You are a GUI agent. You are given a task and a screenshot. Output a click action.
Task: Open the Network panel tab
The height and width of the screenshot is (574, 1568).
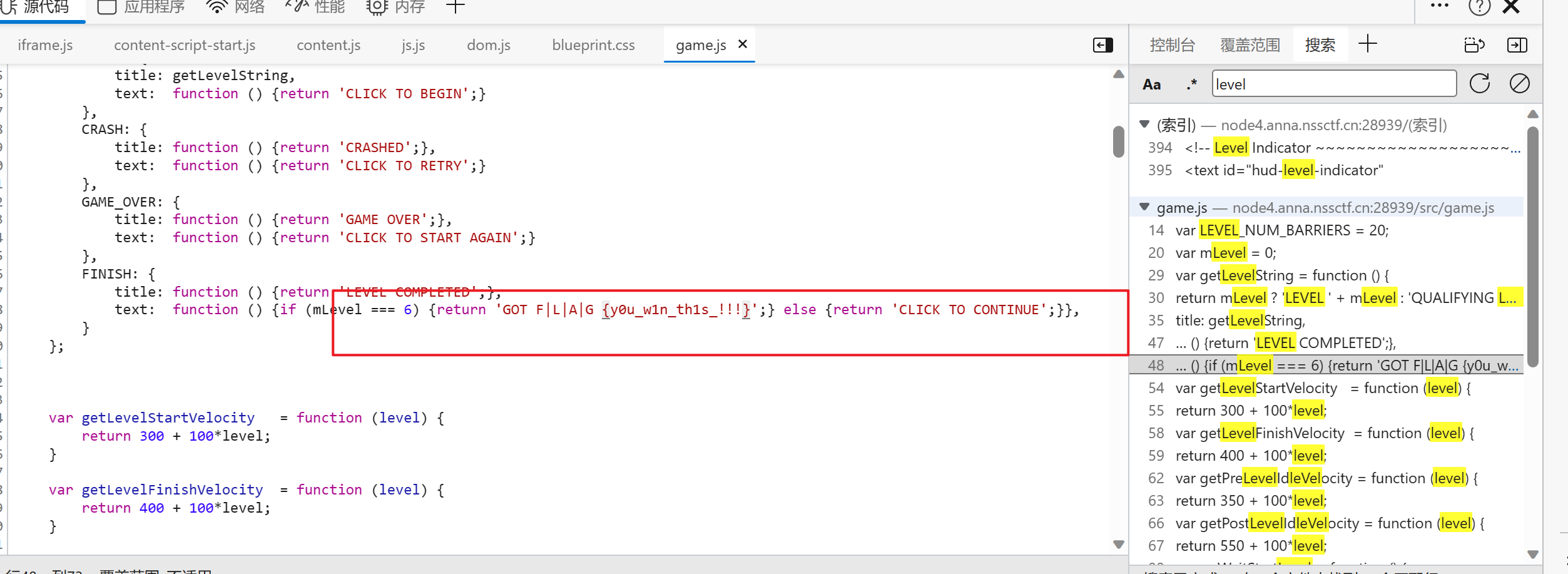click(x=235, y=8)
